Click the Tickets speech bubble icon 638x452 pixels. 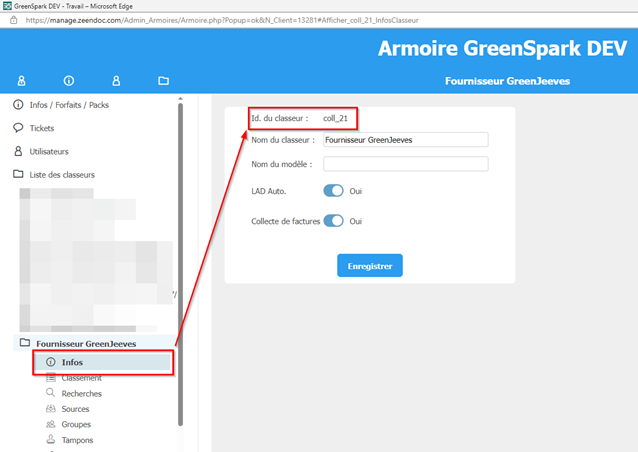point(18,128)
